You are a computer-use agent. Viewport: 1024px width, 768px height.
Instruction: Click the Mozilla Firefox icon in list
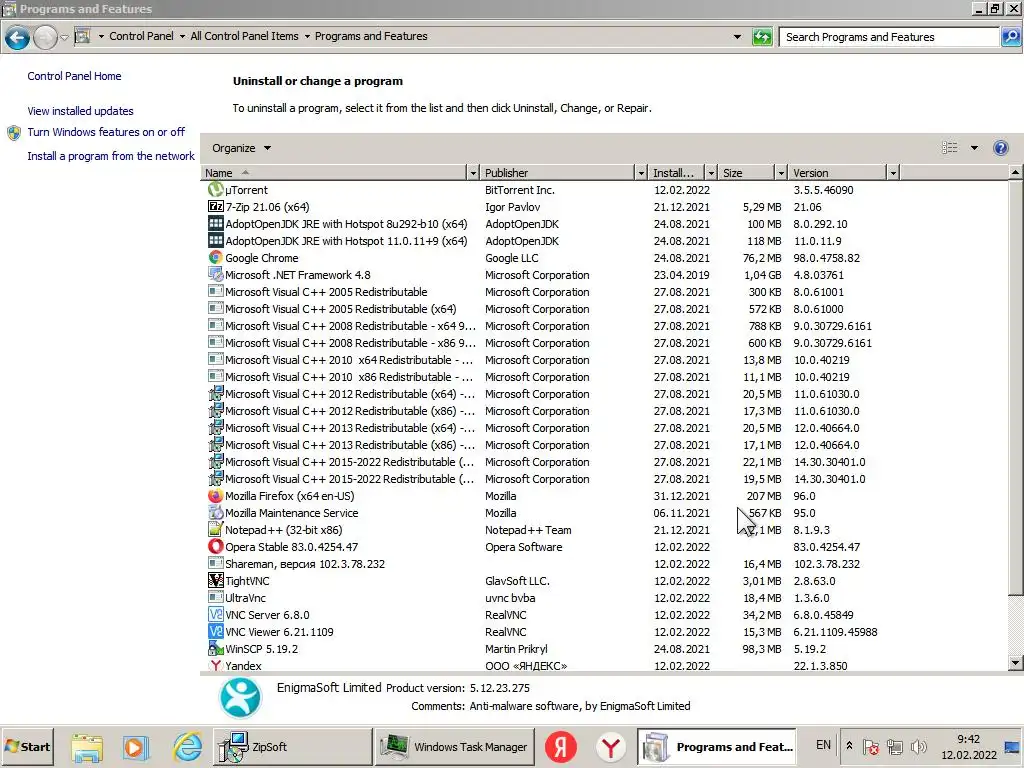216,495
